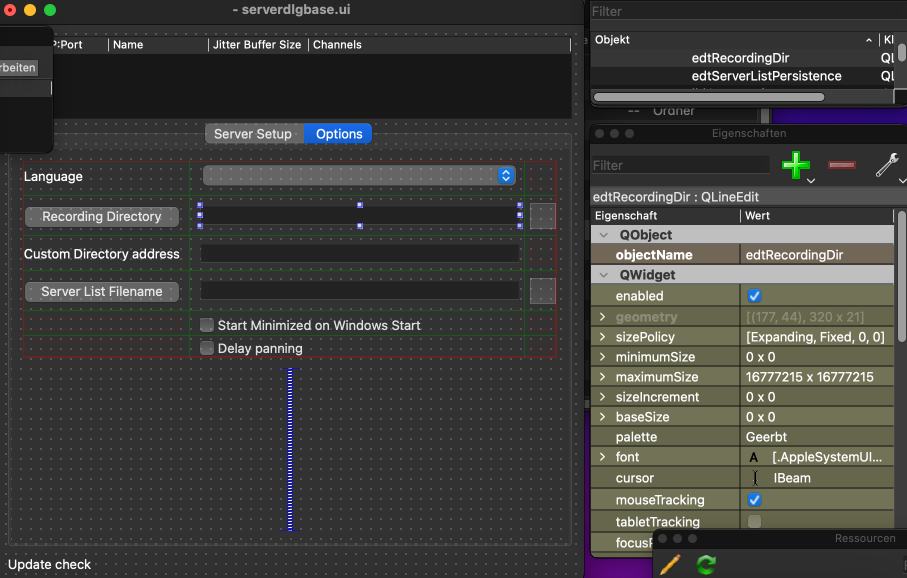
Task: Click the Recording Directory button
Action: pos(102,217)
